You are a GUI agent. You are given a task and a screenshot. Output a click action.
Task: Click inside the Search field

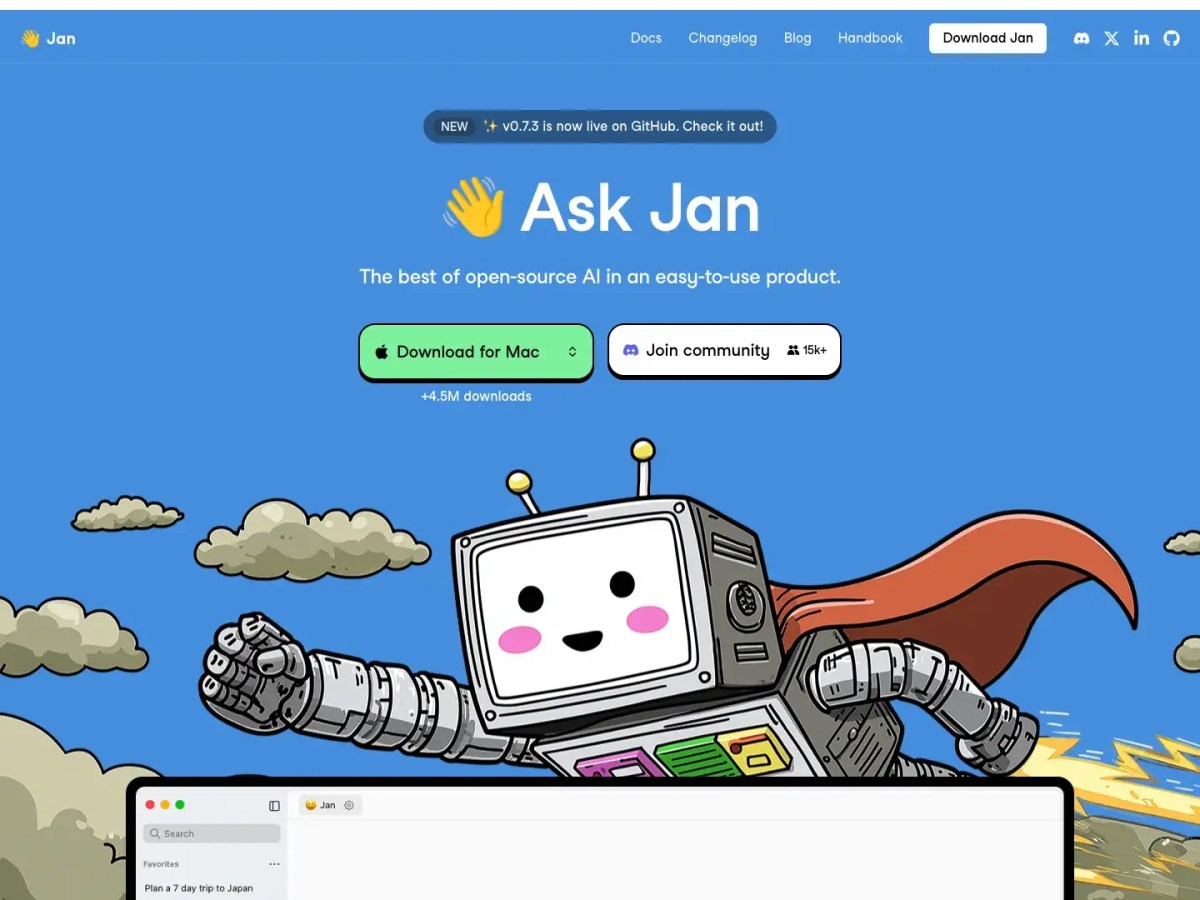(212, 833)
